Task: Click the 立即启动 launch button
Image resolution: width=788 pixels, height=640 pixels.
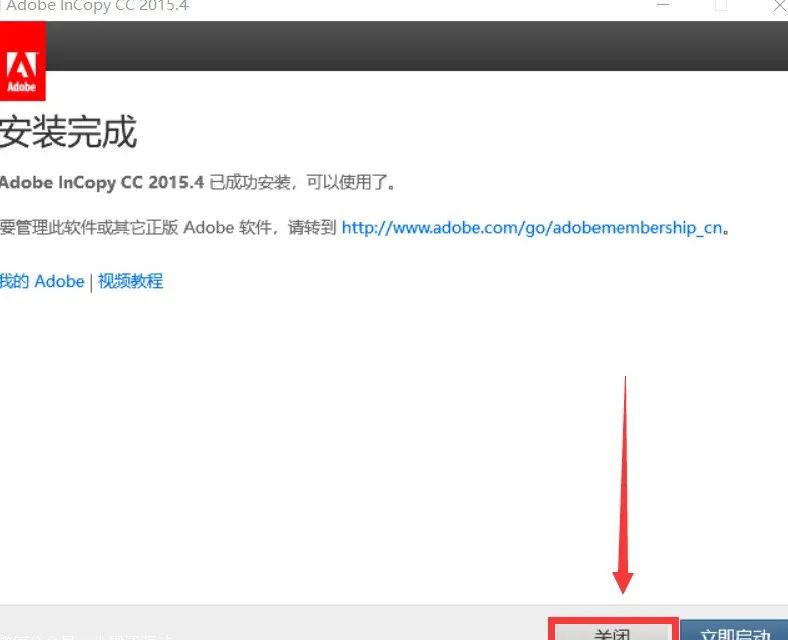Action: pyautogui.click(x=735, y=630)
